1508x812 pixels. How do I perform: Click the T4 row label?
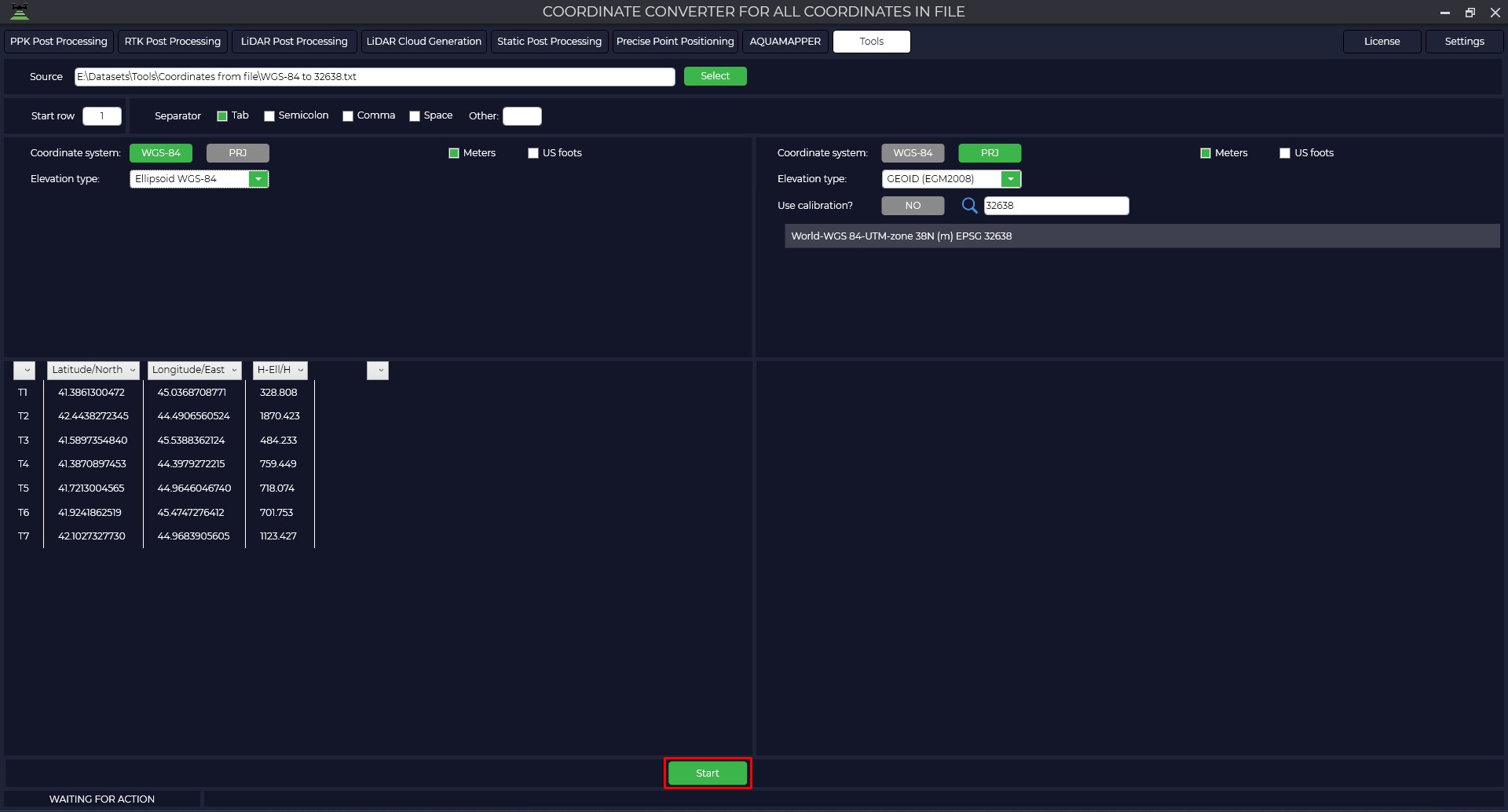[x=24, y=464]
